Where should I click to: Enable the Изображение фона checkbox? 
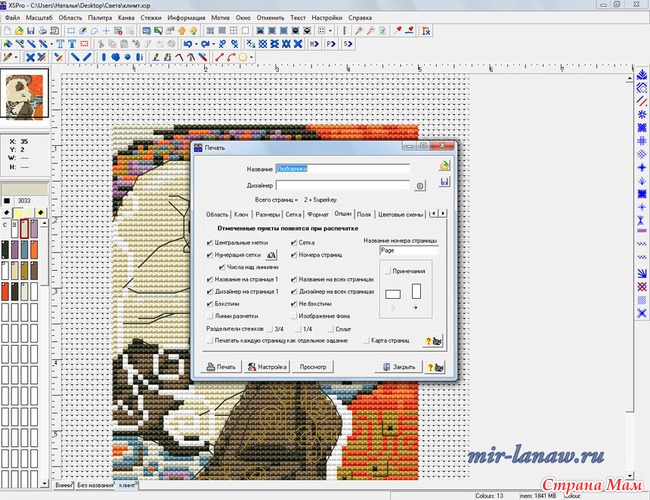point(291,315)
